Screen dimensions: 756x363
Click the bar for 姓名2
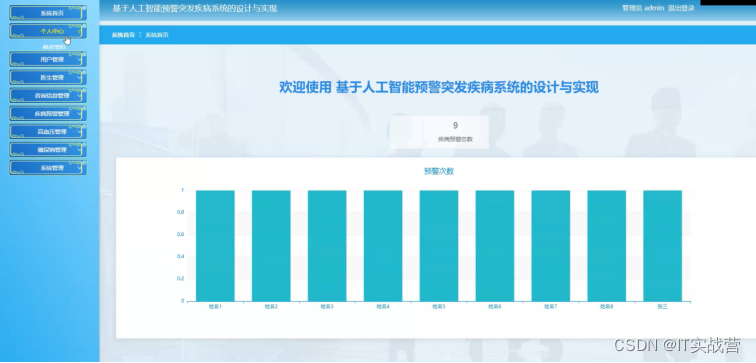click(271, 246)
